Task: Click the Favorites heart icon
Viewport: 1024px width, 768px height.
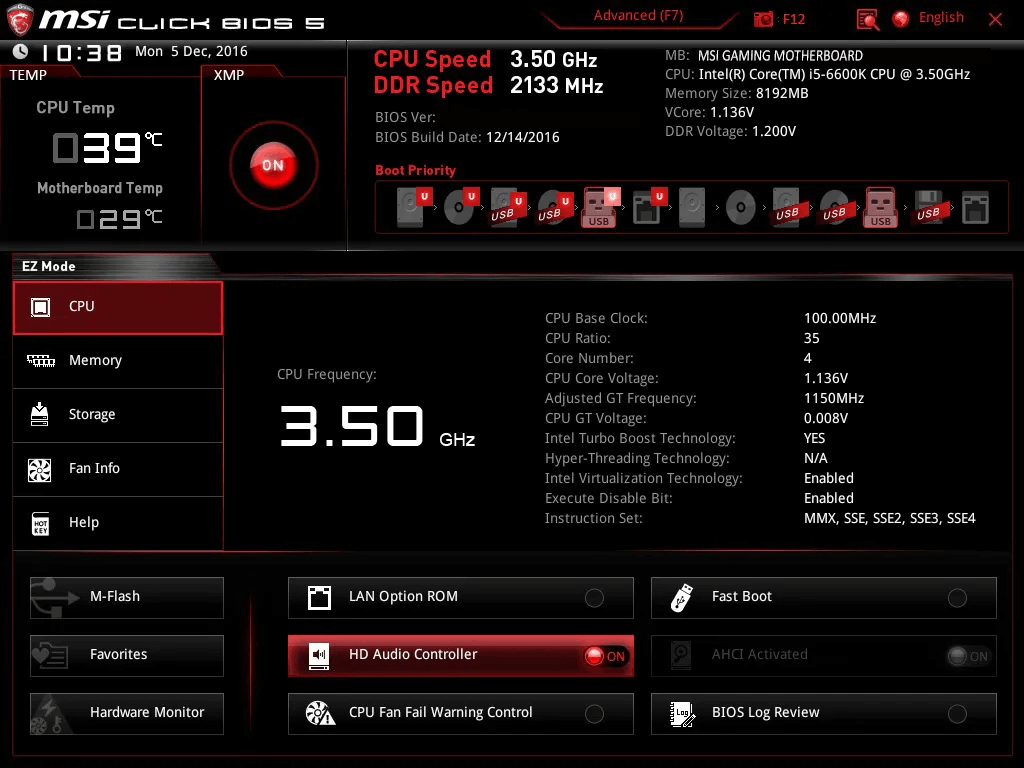Action: (50, 655)
